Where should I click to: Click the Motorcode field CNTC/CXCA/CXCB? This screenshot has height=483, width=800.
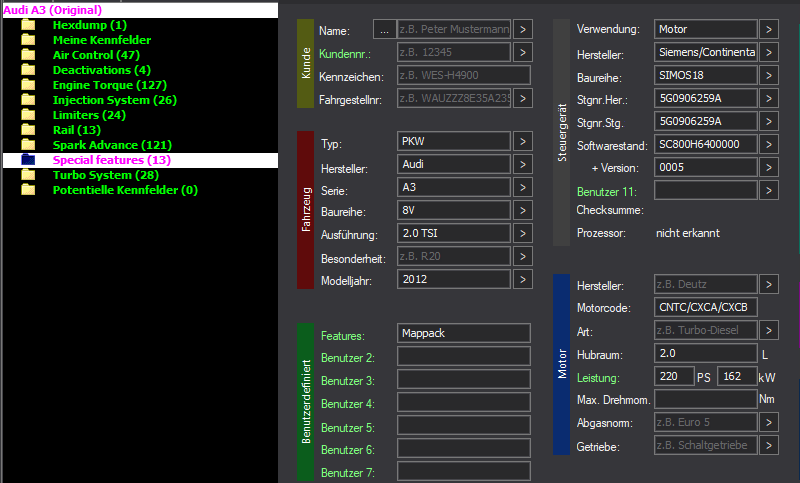click(706, 307)
